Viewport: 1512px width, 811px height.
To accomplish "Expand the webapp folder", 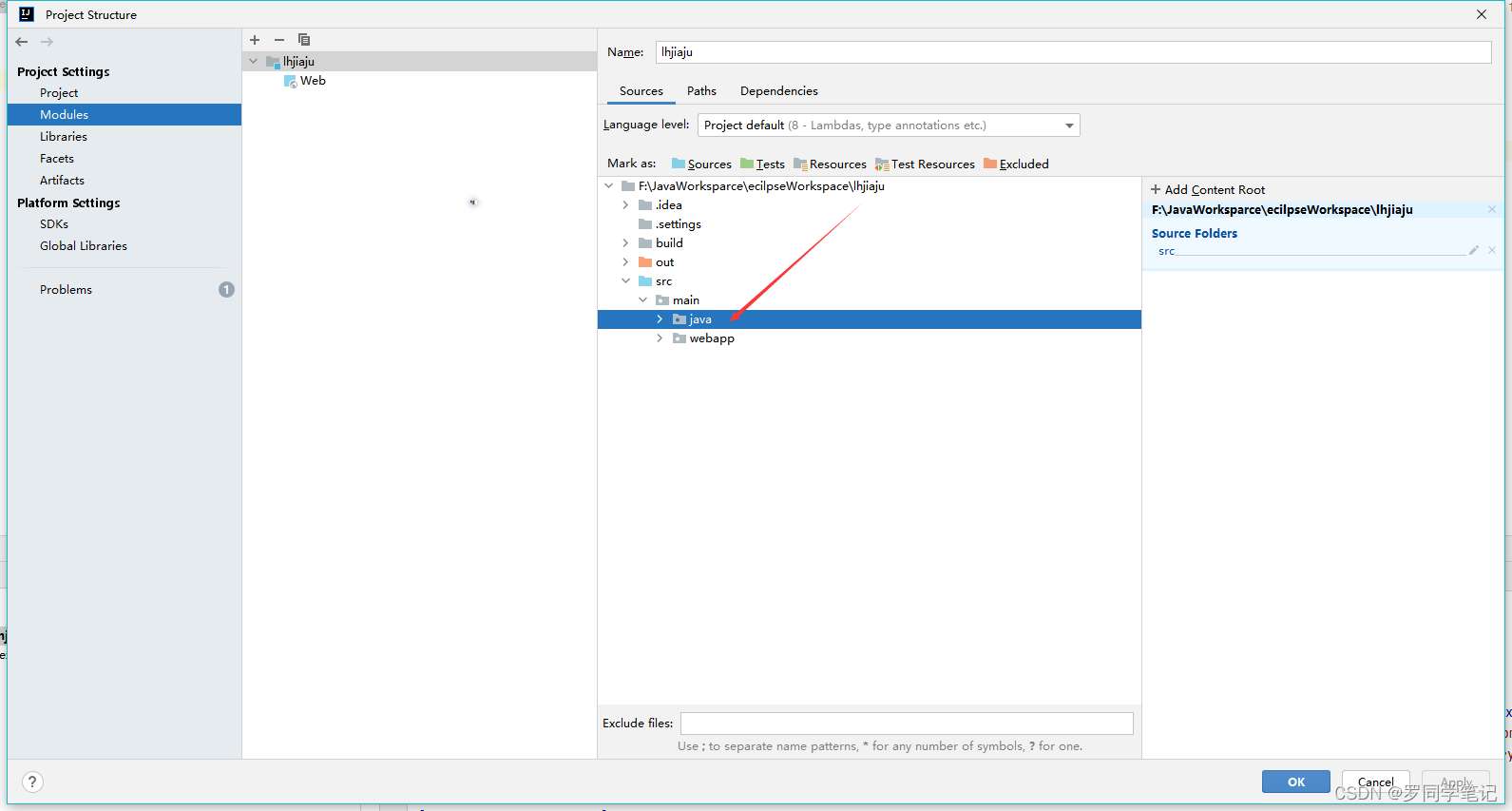I will coord(660,338).
